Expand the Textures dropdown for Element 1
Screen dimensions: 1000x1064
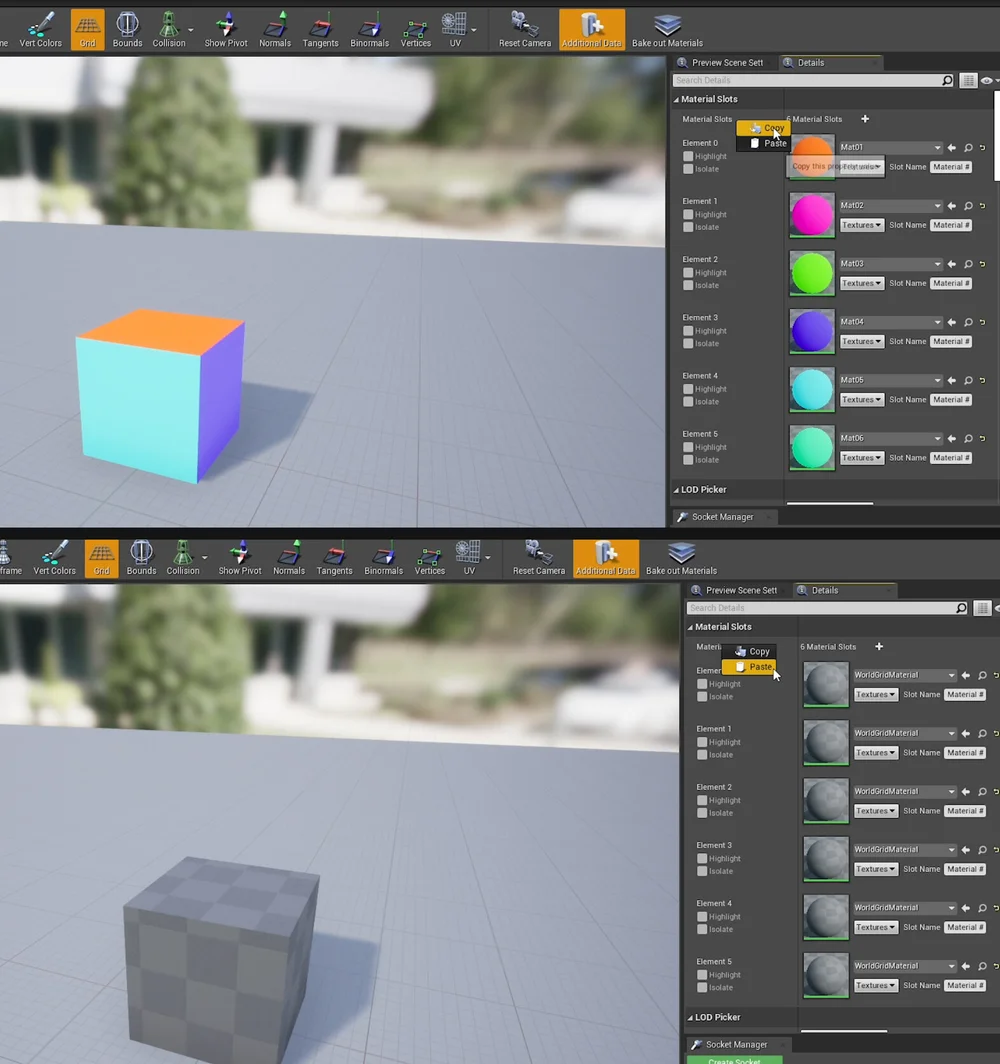pyautogui.click(x=861, y=224)
